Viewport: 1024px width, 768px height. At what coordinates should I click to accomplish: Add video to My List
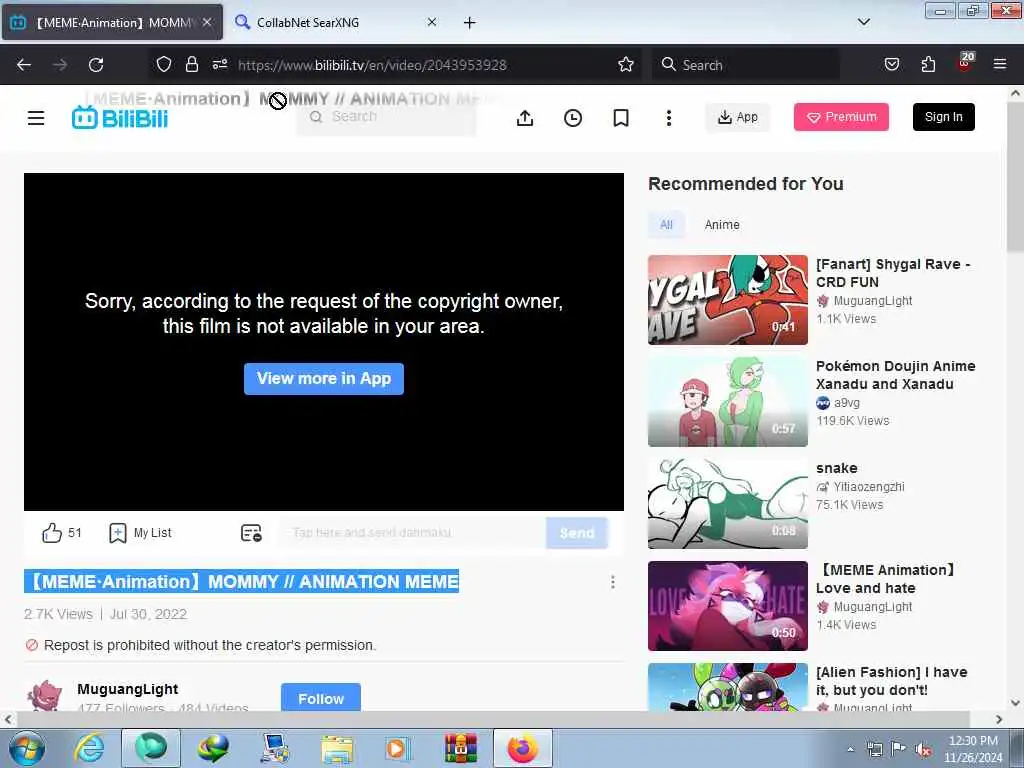(x=140, y=533)
